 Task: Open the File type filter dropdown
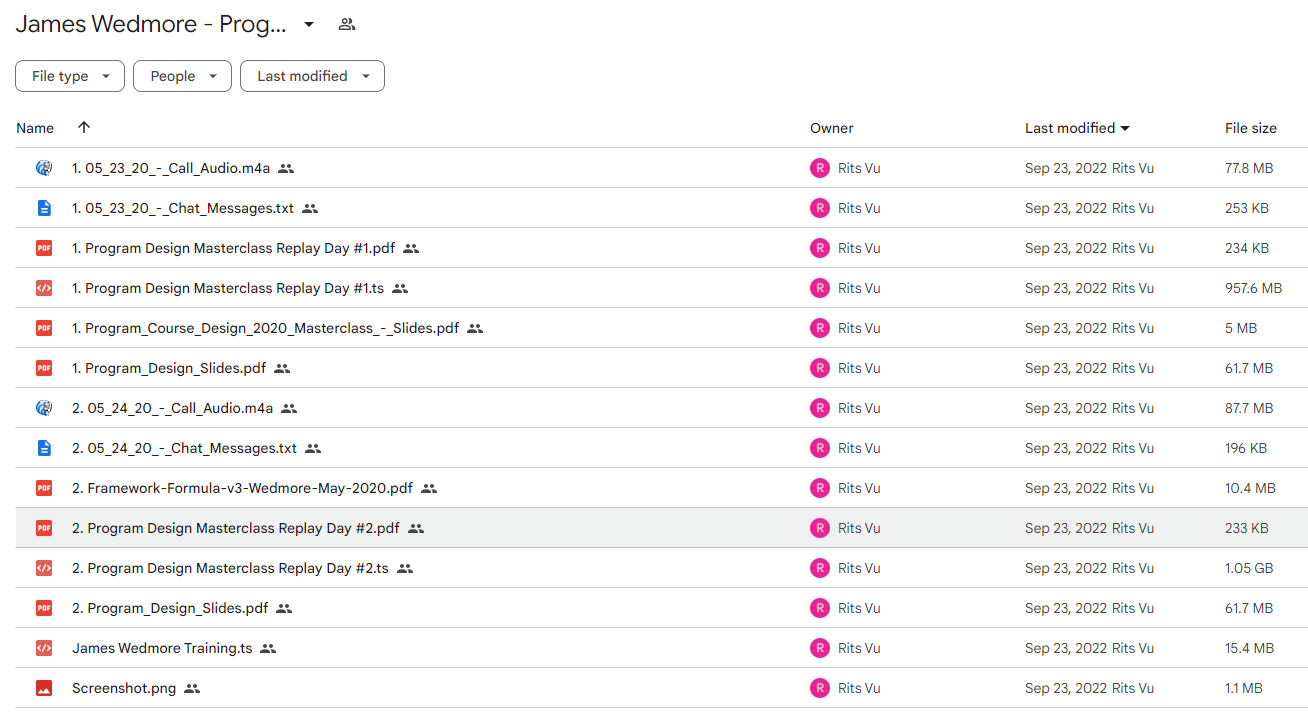(70, 76)
